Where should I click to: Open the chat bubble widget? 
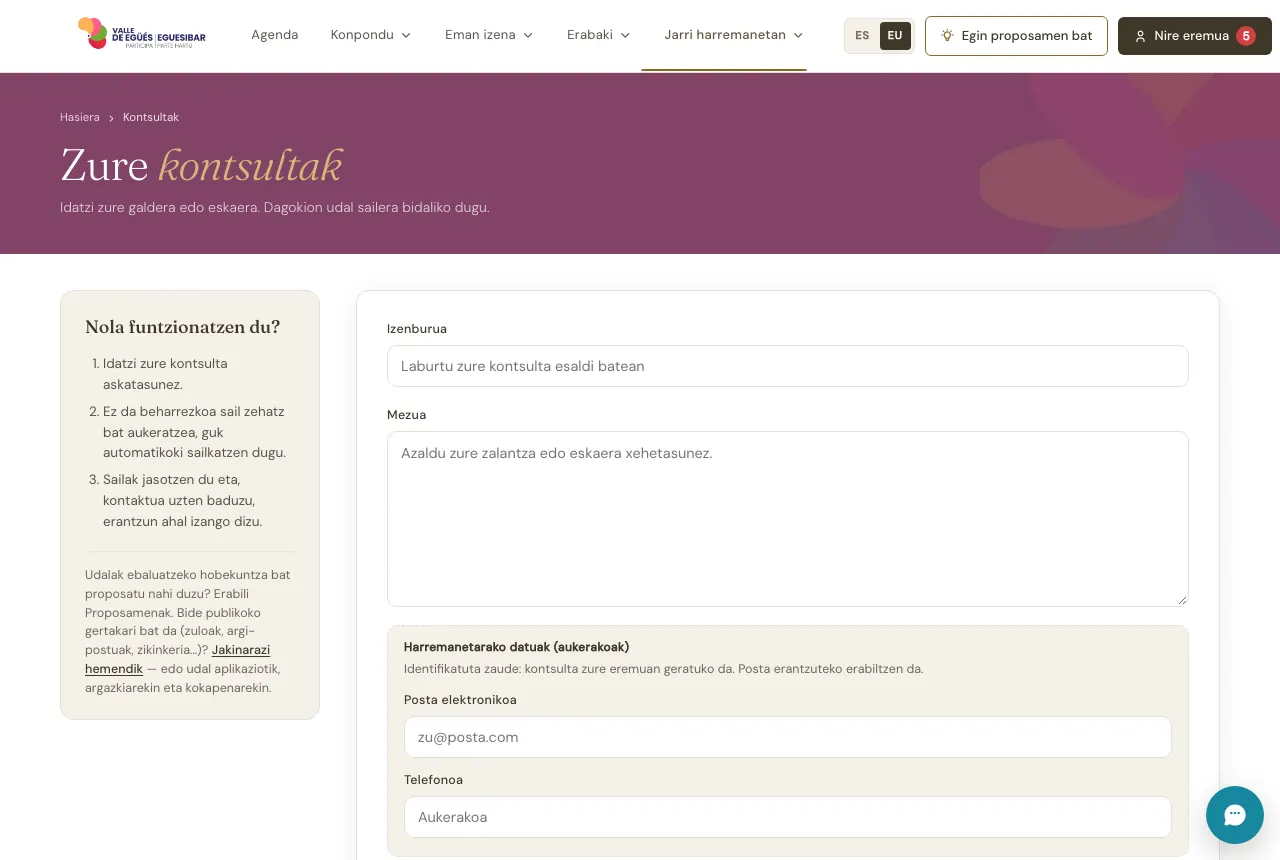click(x=1235, y=815)
